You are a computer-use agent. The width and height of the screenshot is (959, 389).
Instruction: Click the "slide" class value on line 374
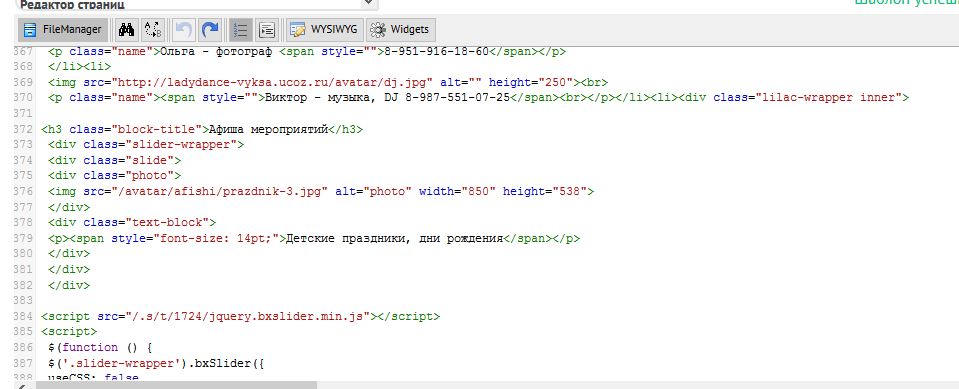[x=149, y=160]
